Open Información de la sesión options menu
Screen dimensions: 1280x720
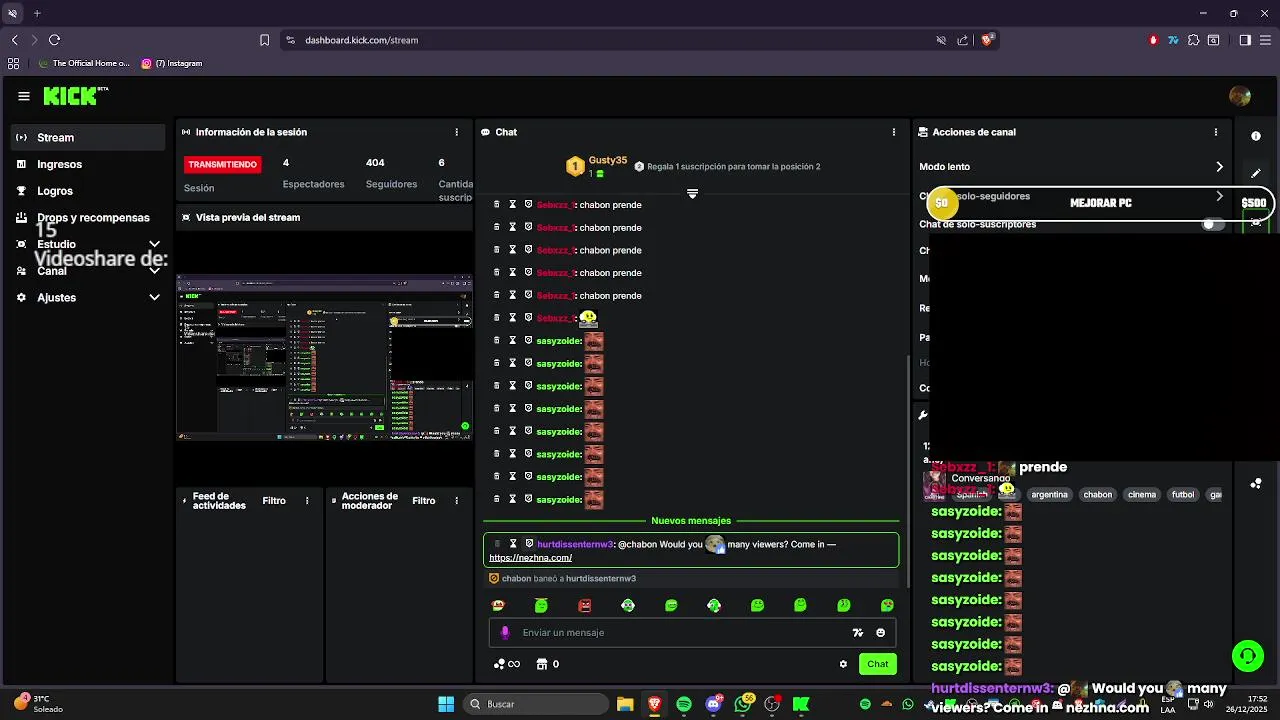457,132
